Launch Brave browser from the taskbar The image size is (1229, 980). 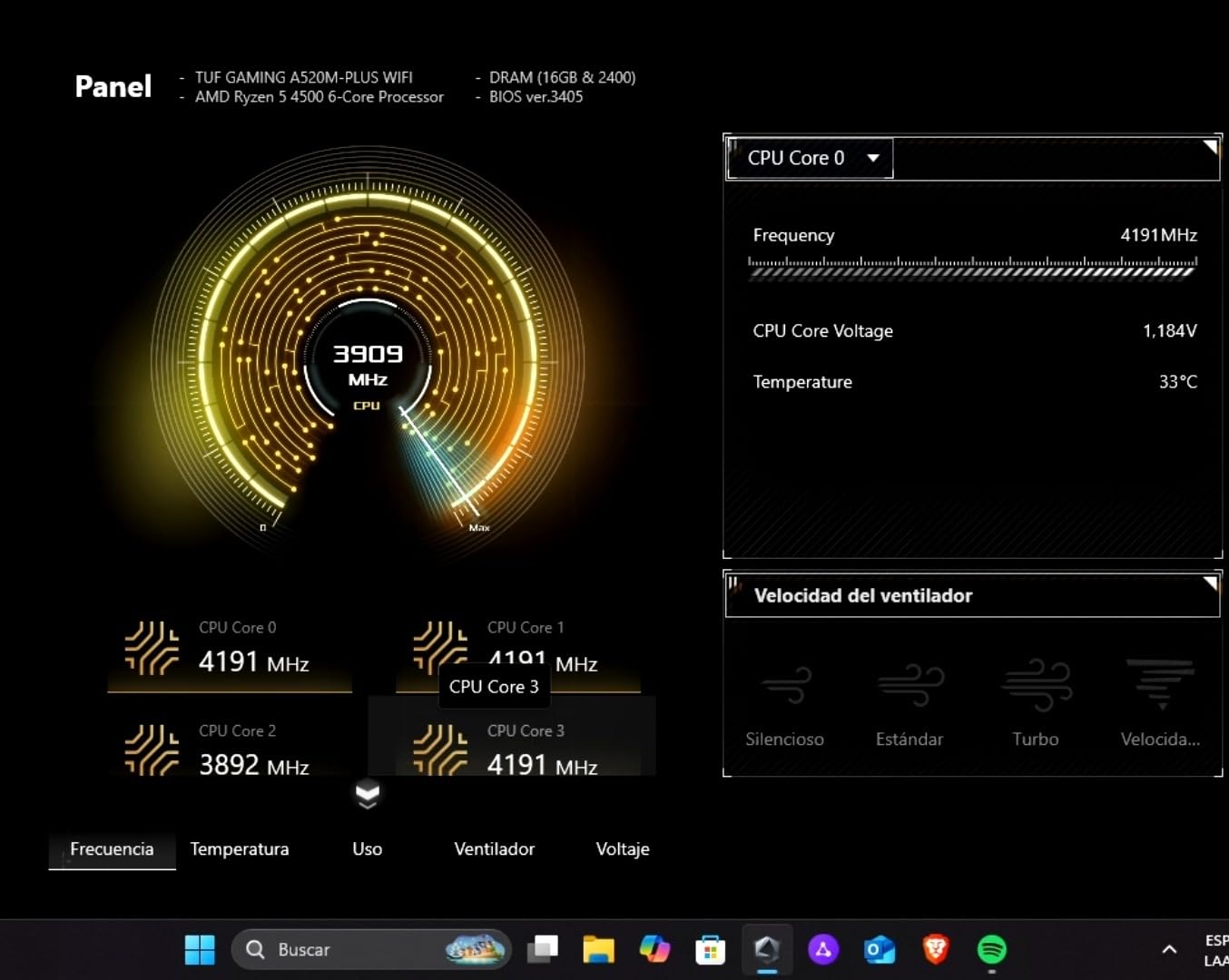pyautogui.click(x=935, y=950)
